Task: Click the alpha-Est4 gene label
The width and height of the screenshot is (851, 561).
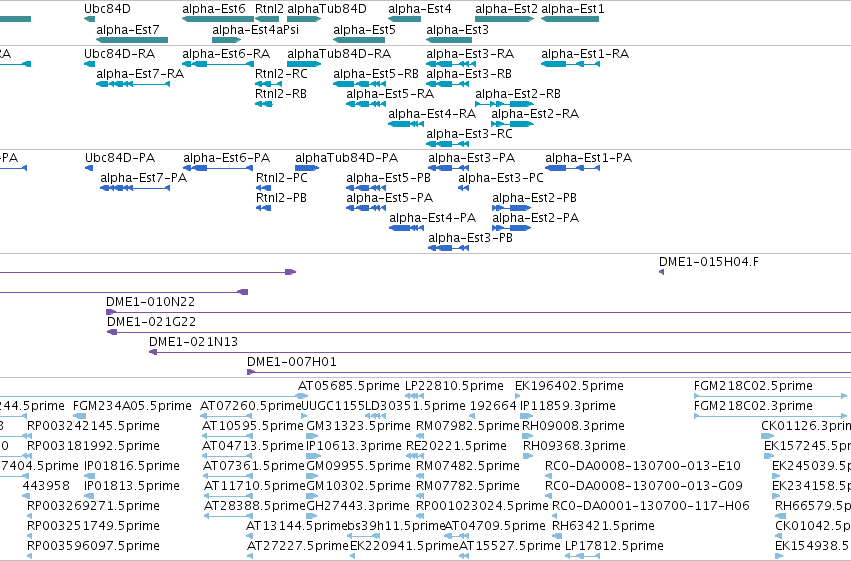Action: point(420,9)
